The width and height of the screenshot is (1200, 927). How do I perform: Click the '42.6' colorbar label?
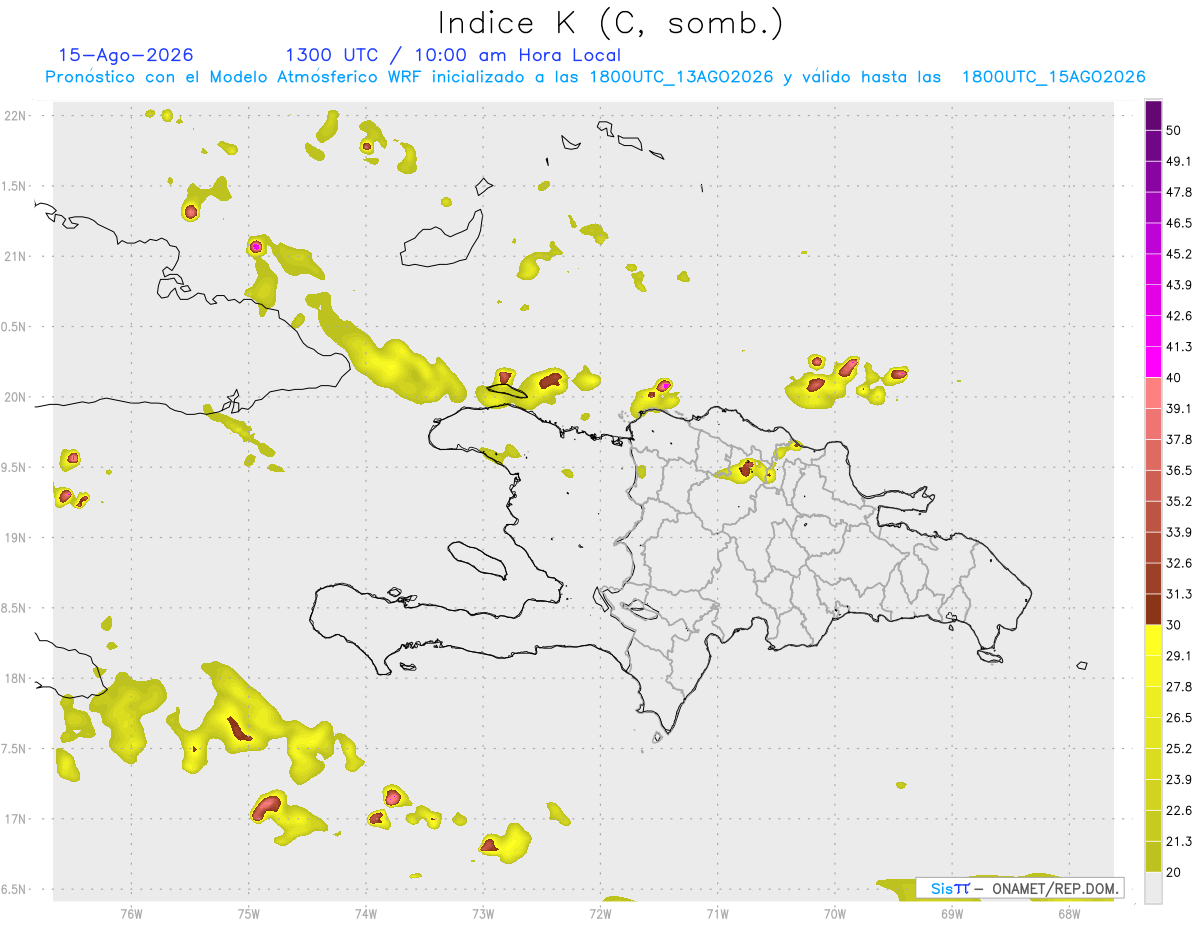coord(1179,316)
